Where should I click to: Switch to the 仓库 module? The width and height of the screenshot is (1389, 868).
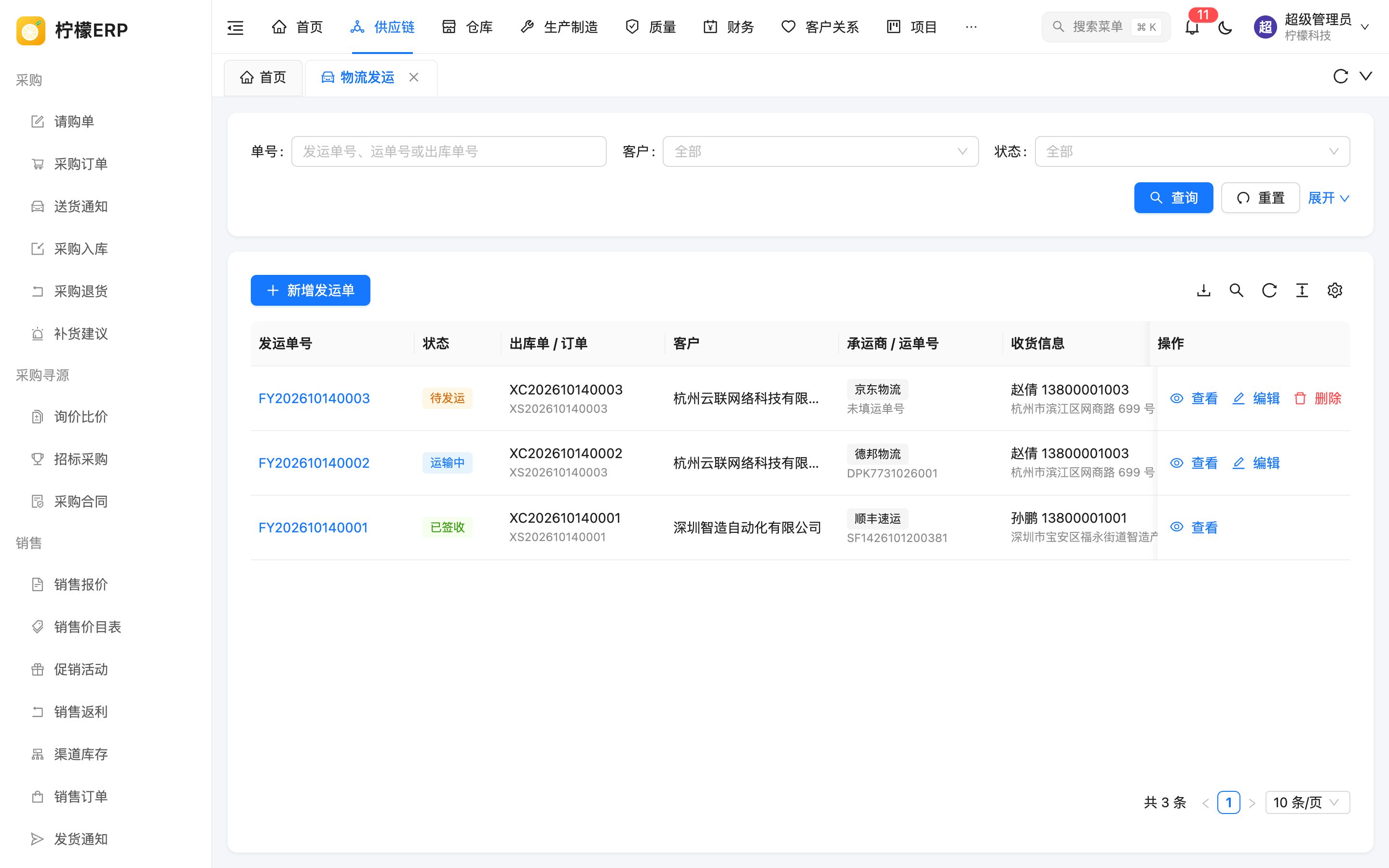467,27
